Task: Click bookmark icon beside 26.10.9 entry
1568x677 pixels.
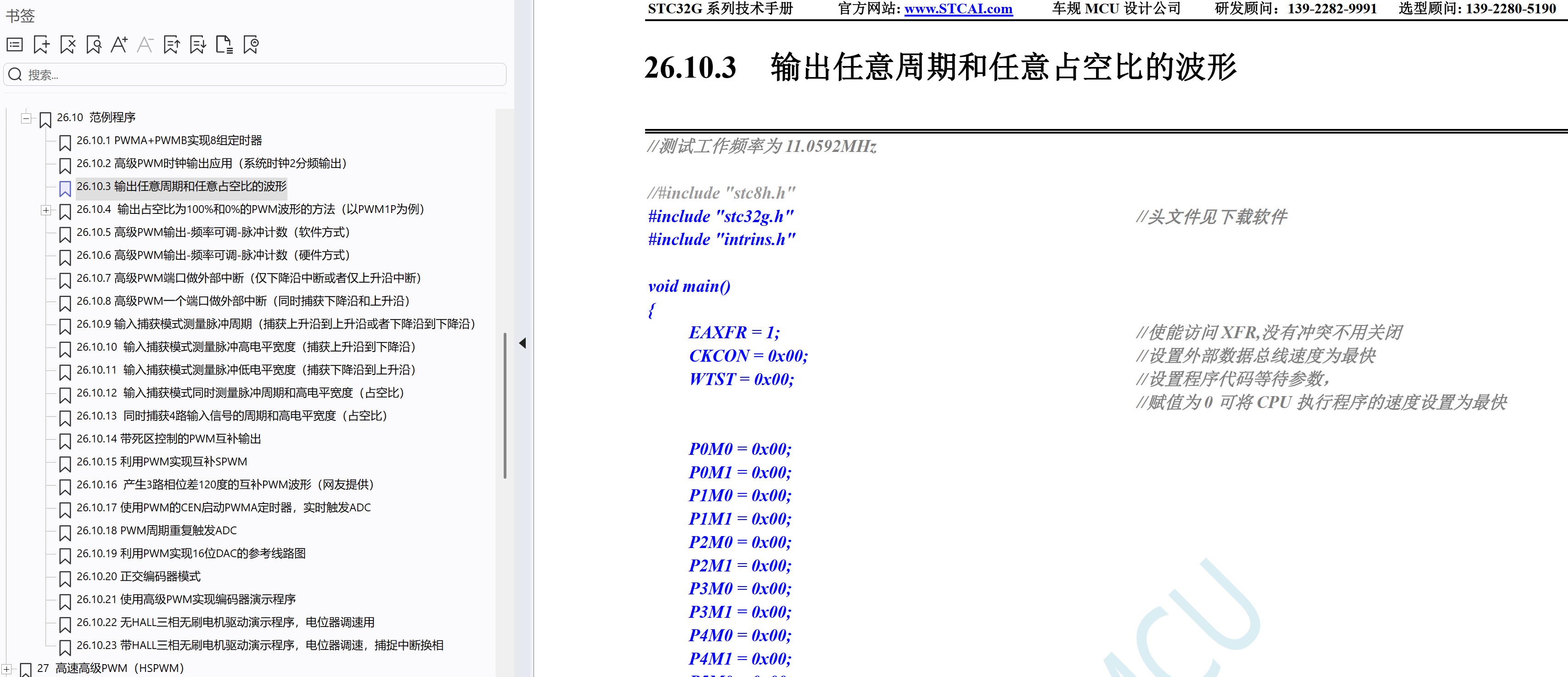Action: (65, 327)
